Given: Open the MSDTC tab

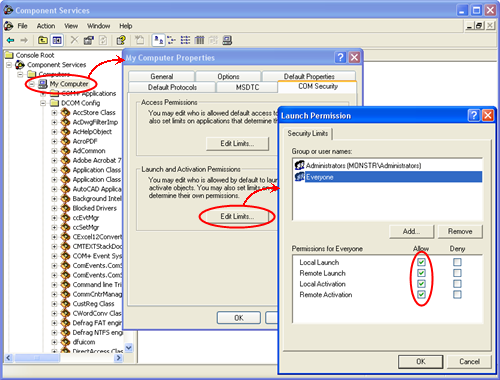Looking at the screenshot, I should (247, 87).
